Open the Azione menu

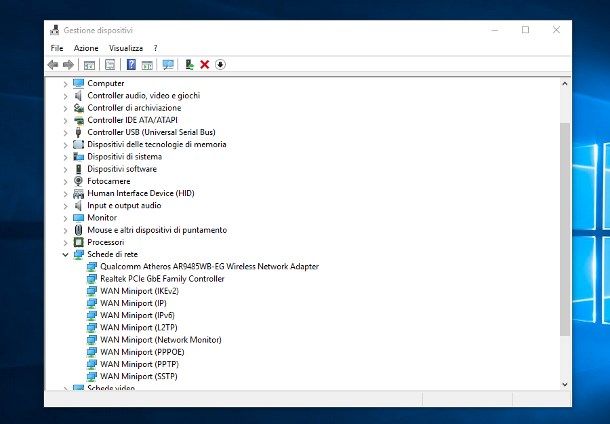tap(86, 48)
